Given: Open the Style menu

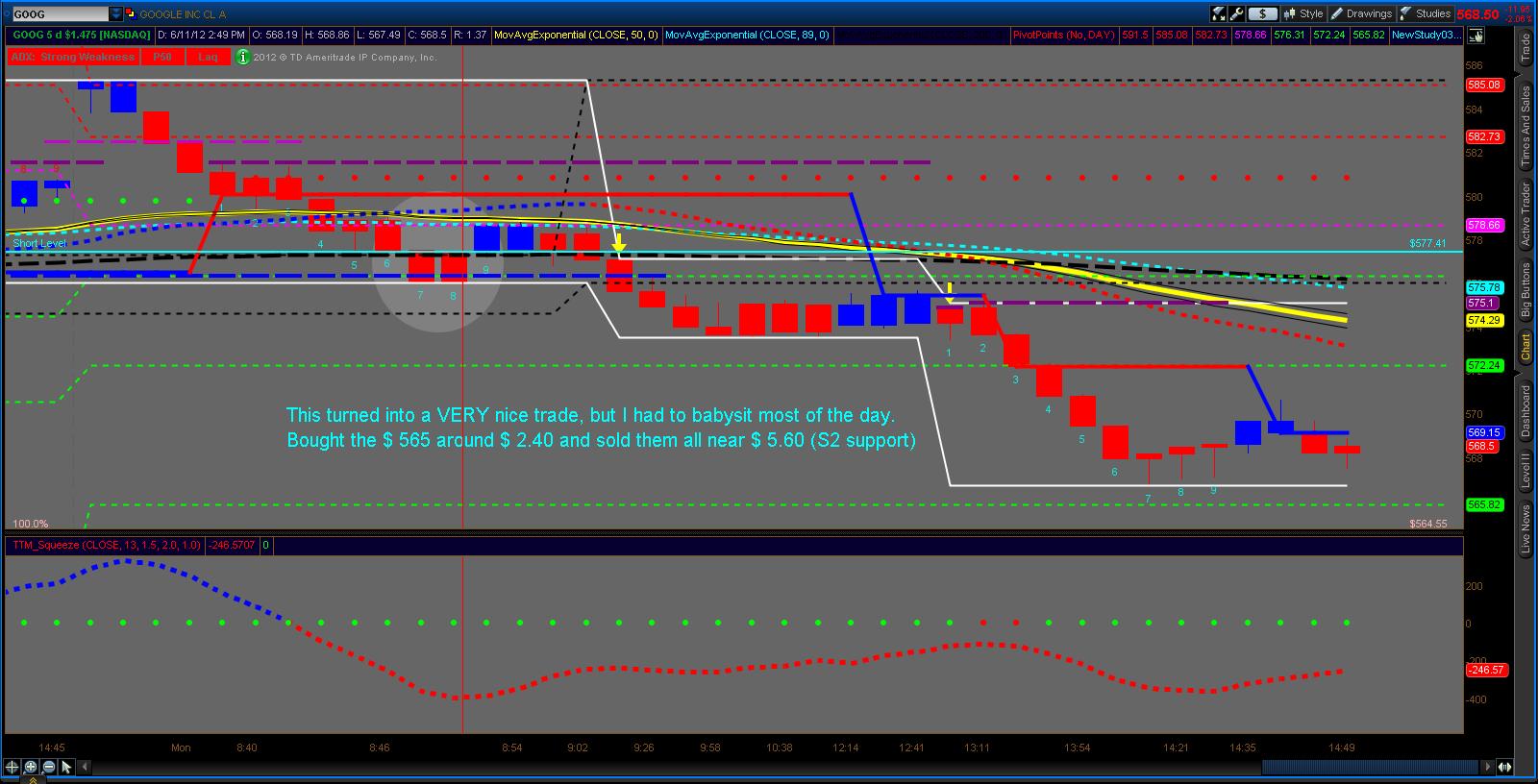Looking at the screenshot, I should 1304,14.
